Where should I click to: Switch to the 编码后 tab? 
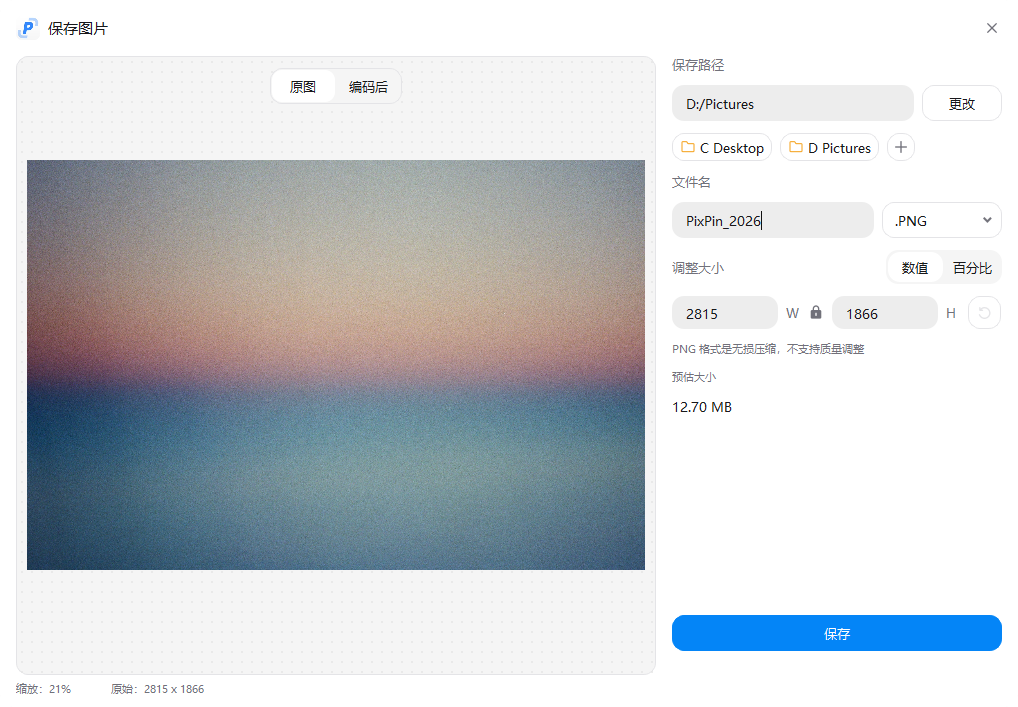point(367,87)
